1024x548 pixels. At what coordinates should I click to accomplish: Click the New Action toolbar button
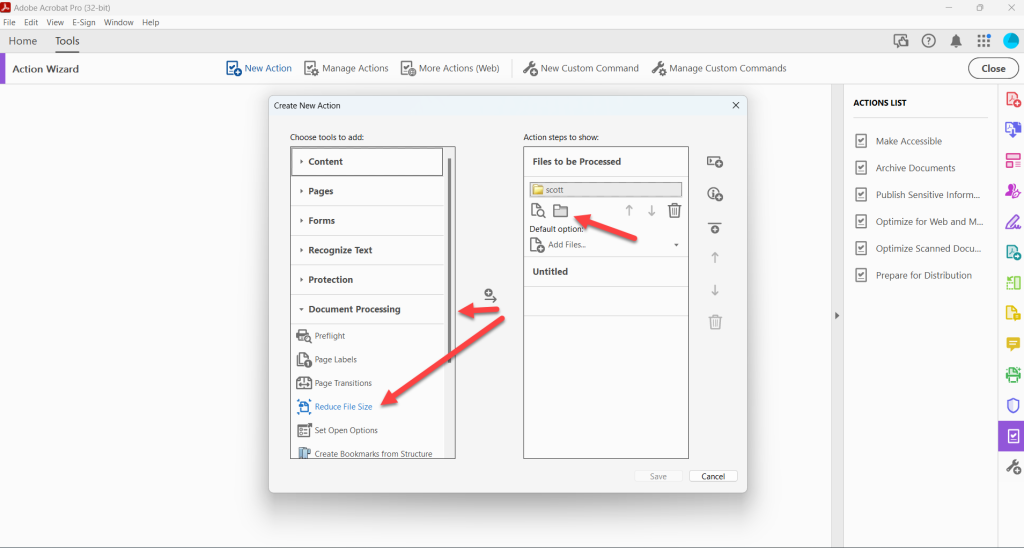[x=259, y=68]
